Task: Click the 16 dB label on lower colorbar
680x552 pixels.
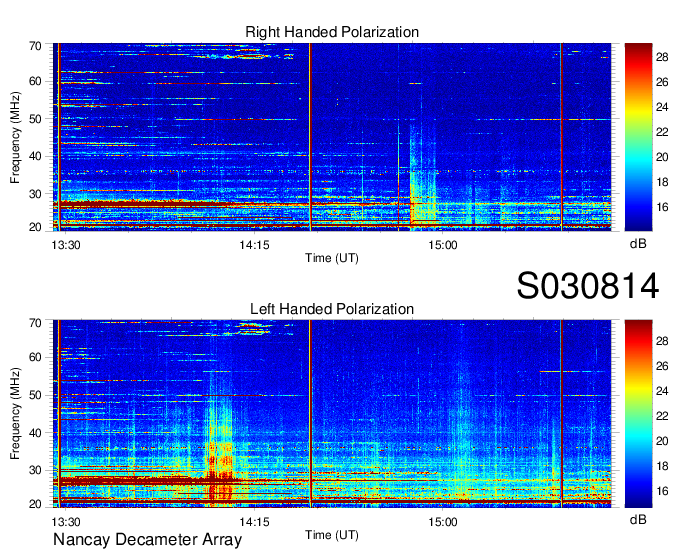Action: [662, 491]
